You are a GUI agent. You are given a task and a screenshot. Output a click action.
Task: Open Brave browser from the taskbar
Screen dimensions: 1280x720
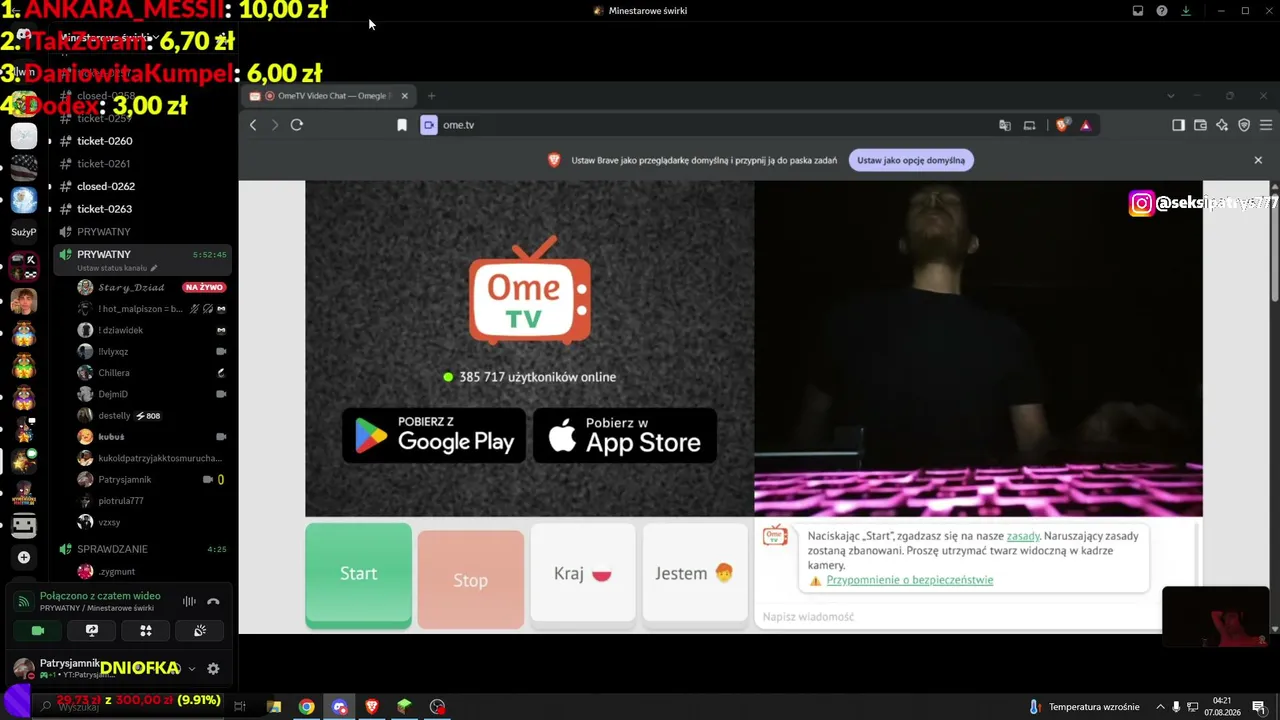coord(372,707)
